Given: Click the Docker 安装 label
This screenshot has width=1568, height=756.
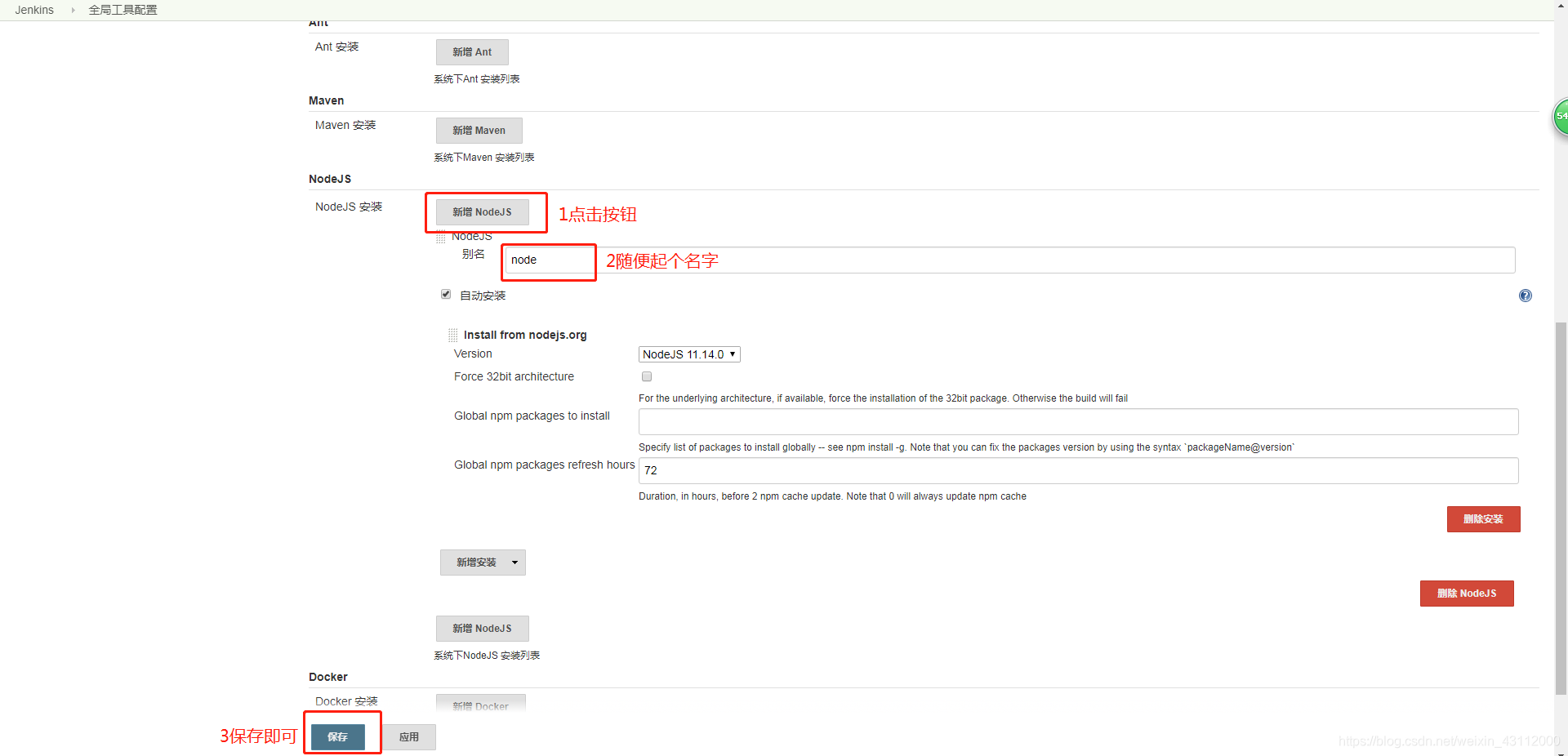Looking at the screenshot, I should tap(346, 701).
